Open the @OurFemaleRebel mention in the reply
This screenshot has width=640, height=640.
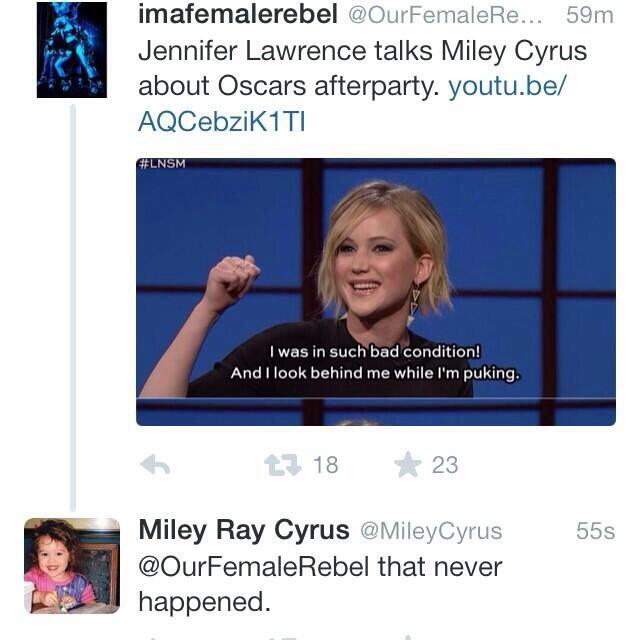(253, 567)
